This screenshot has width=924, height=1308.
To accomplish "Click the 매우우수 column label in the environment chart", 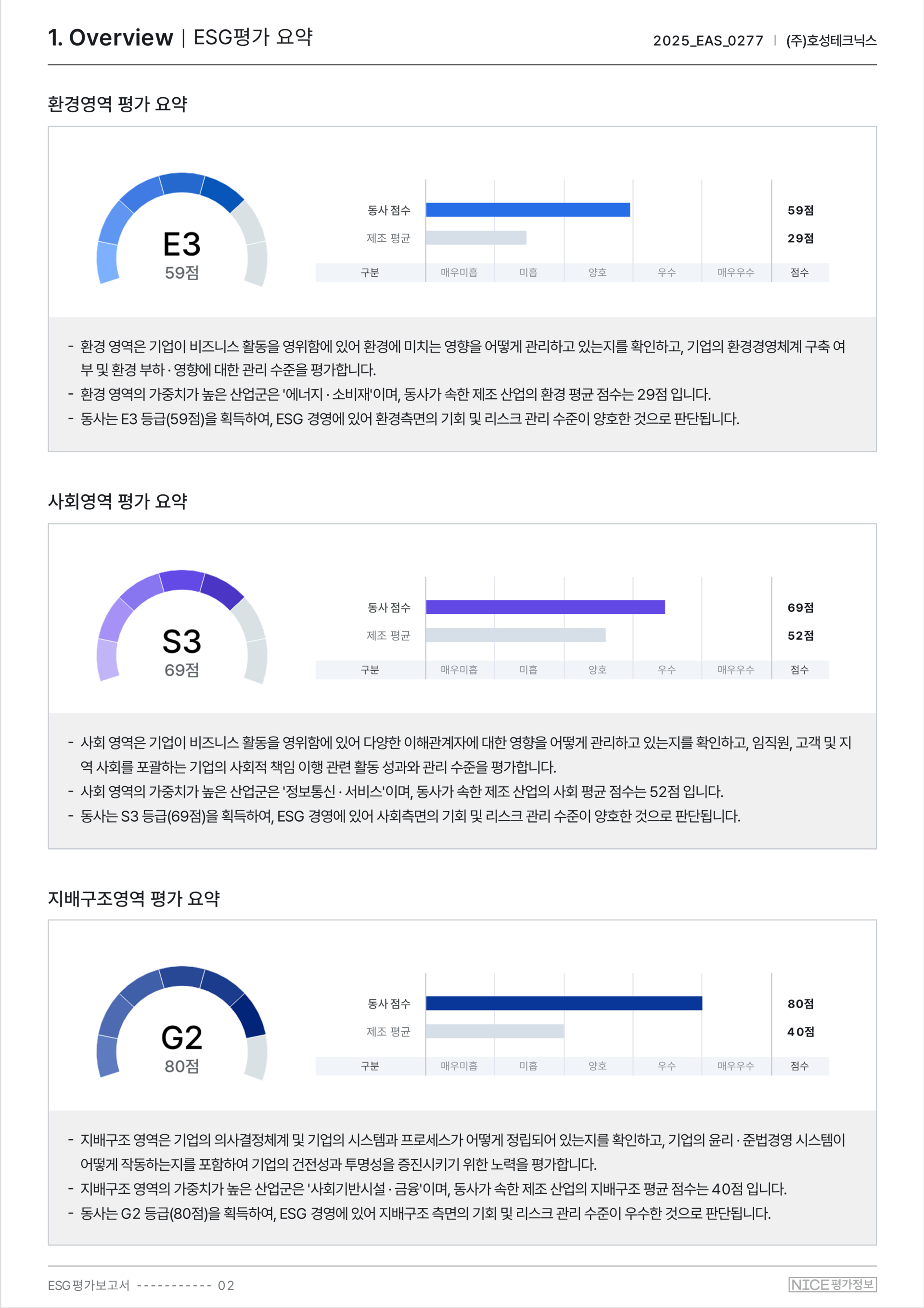I will [x=735, y=272].
